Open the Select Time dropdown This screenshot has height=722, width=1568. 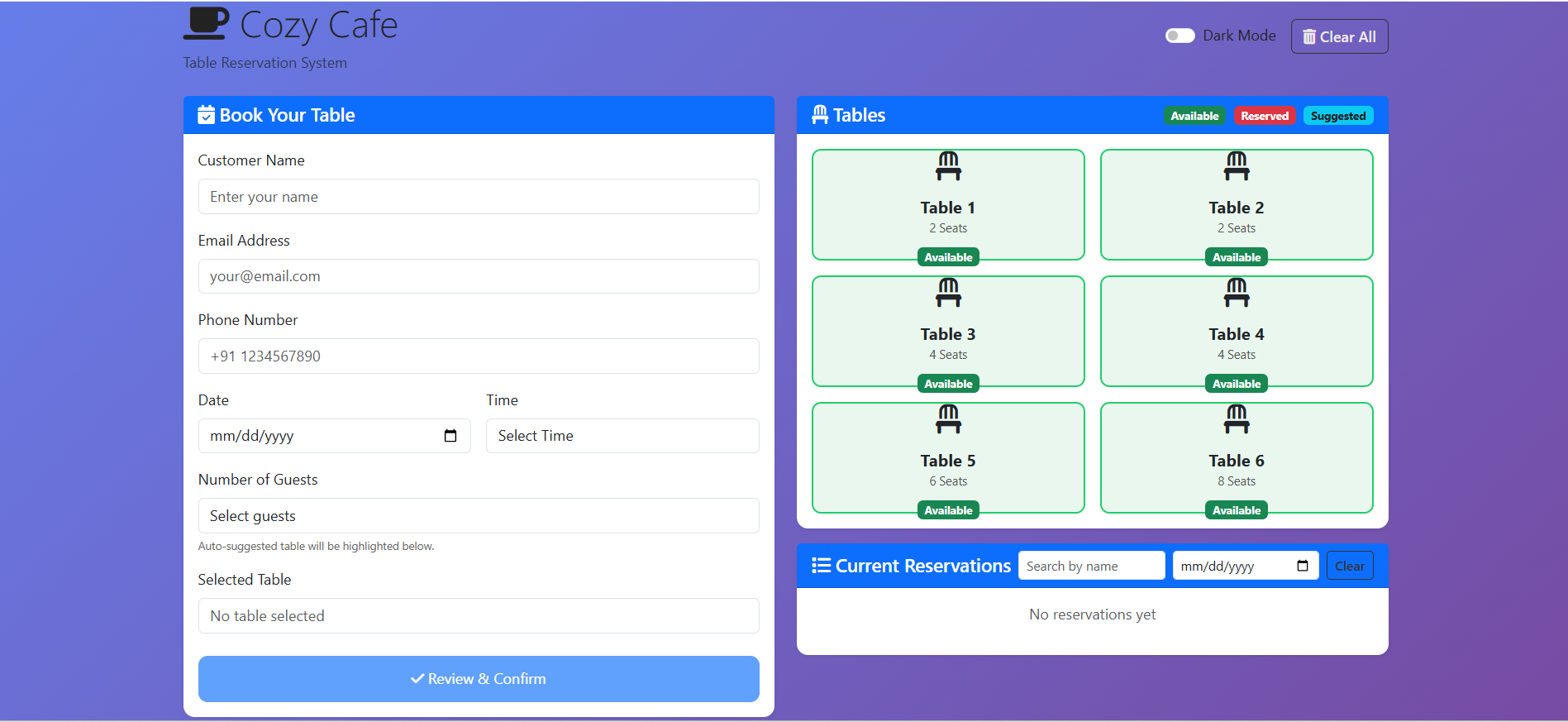pos(622,436)
